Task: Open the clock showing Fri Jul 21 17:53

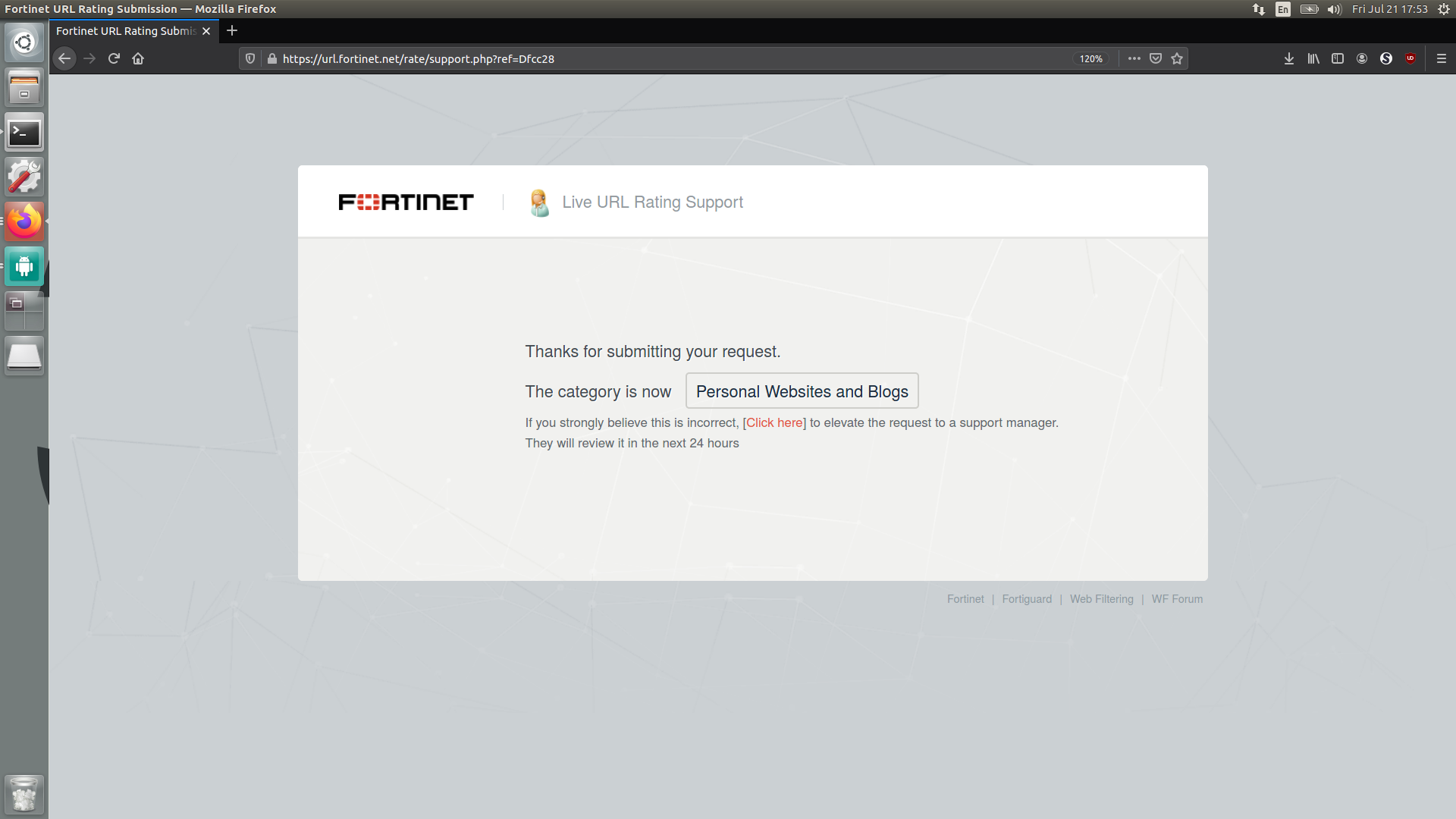Action: (1389, 9)
